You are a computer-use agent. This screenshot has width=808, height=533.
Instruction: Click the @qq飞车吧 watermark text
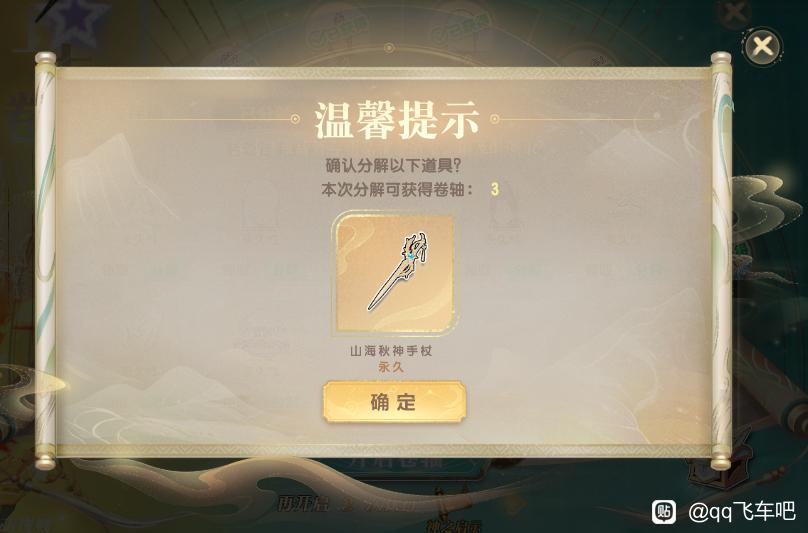click(x=741, y=511)
